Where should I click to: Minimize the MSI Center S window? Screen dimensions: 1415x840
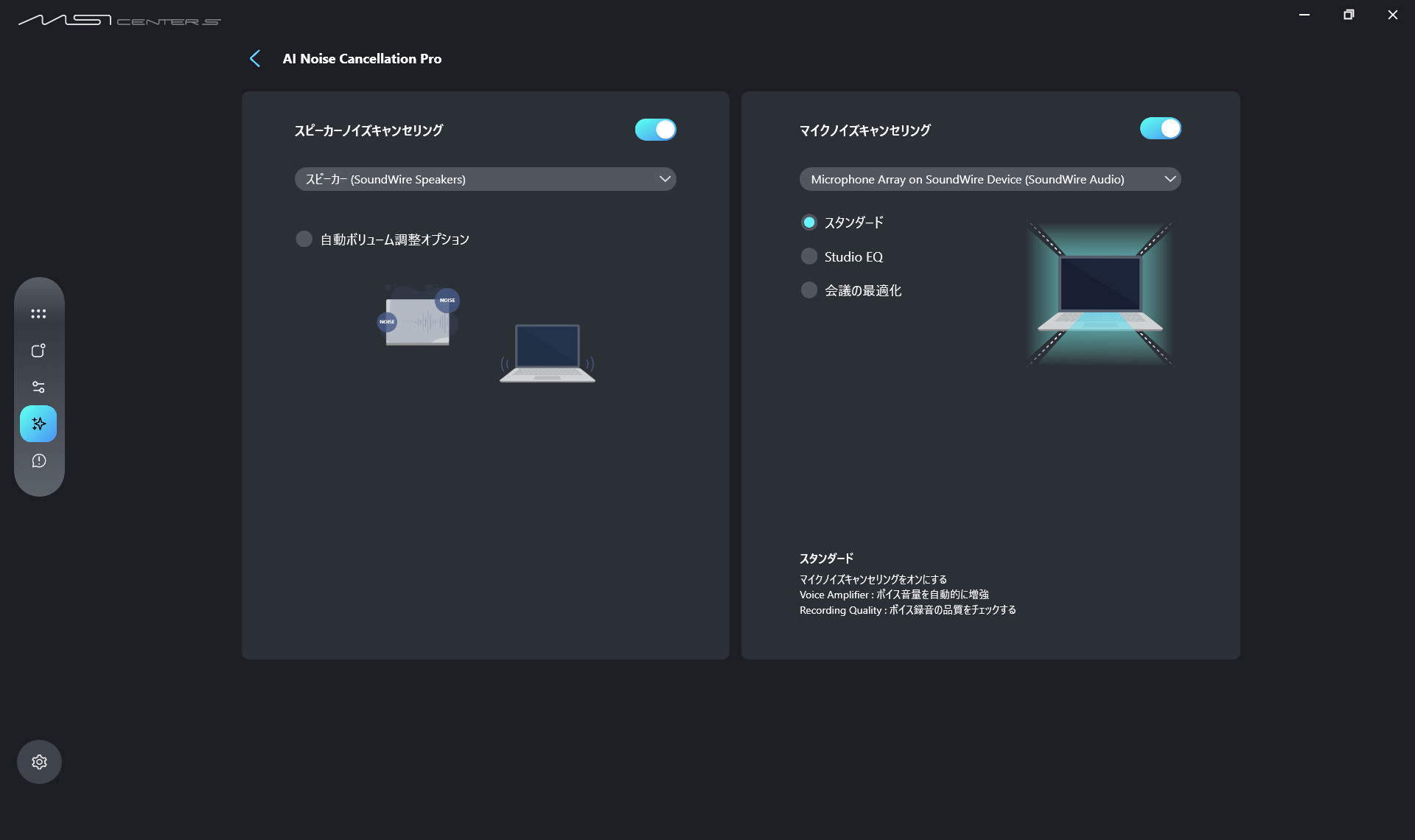point(1304,15)
